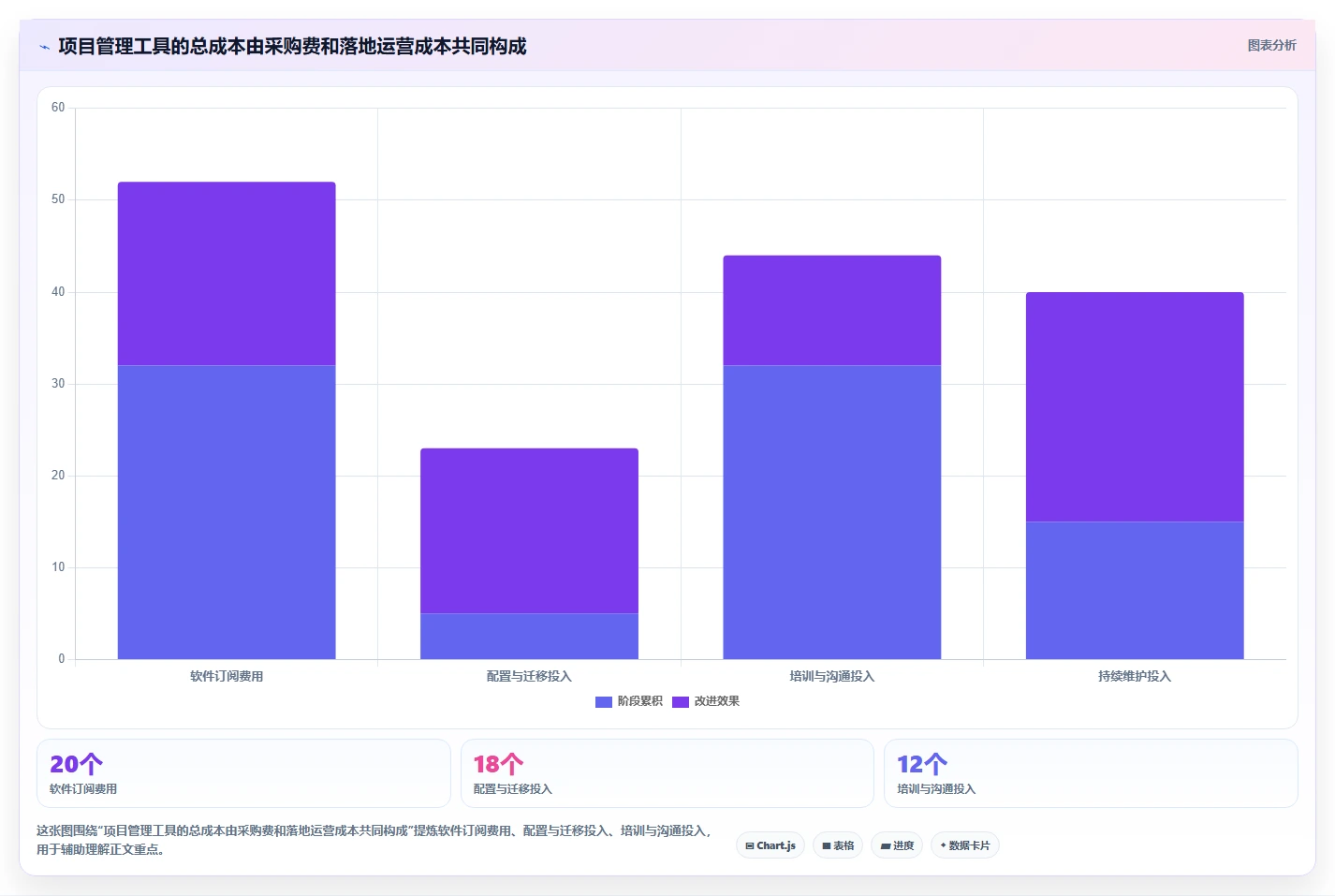Click the 12个 data card value

[x=922, y=764]
